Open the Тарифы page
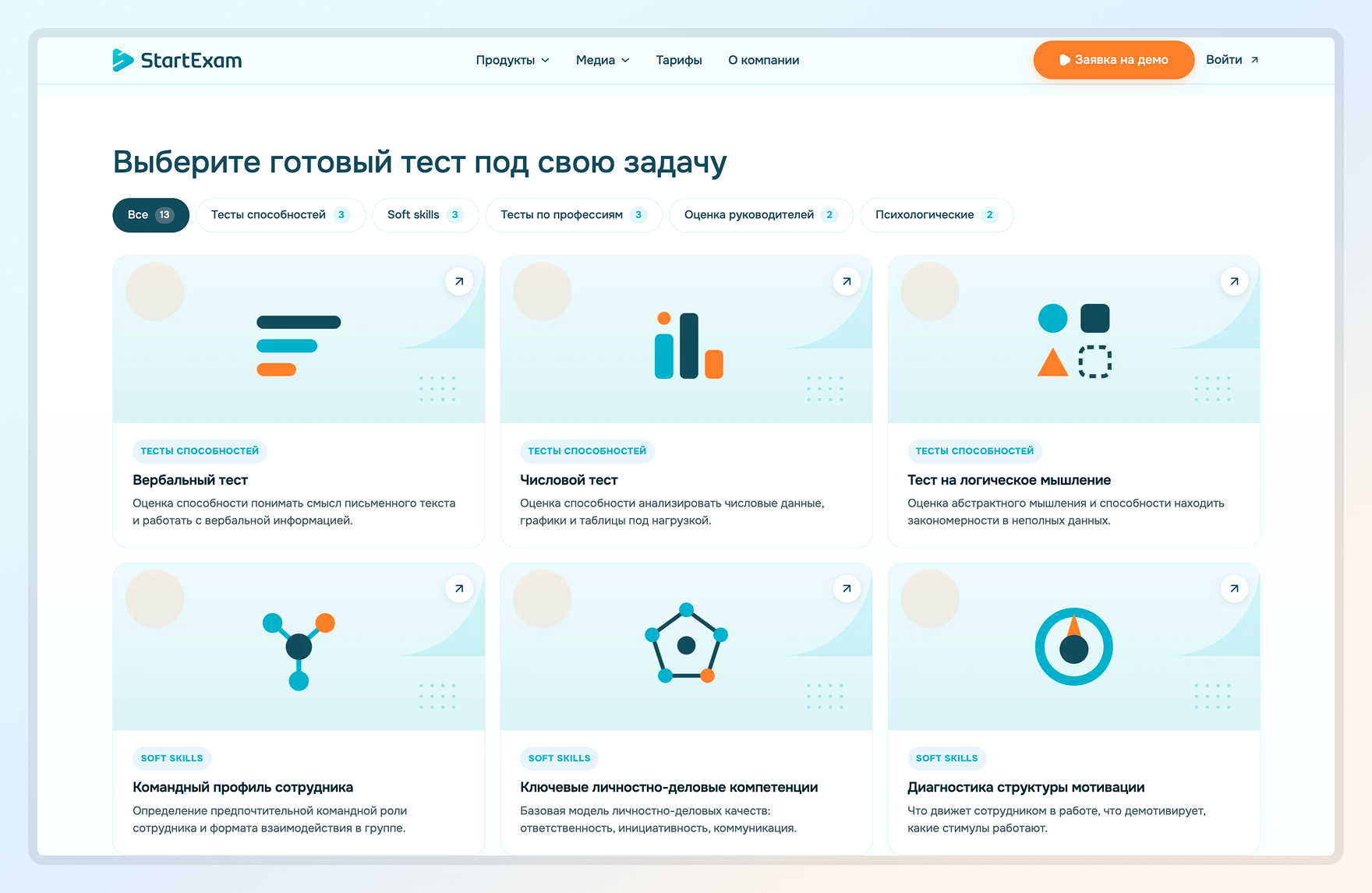Screen dimensions: 1372x893 tap(679, 60)
